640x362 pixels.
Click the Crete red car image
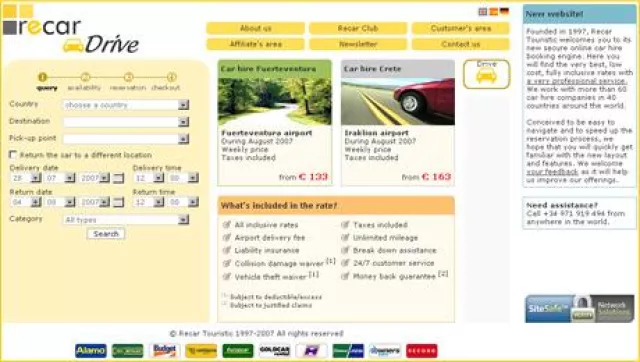pyautogui.click(x=398, y=101)
